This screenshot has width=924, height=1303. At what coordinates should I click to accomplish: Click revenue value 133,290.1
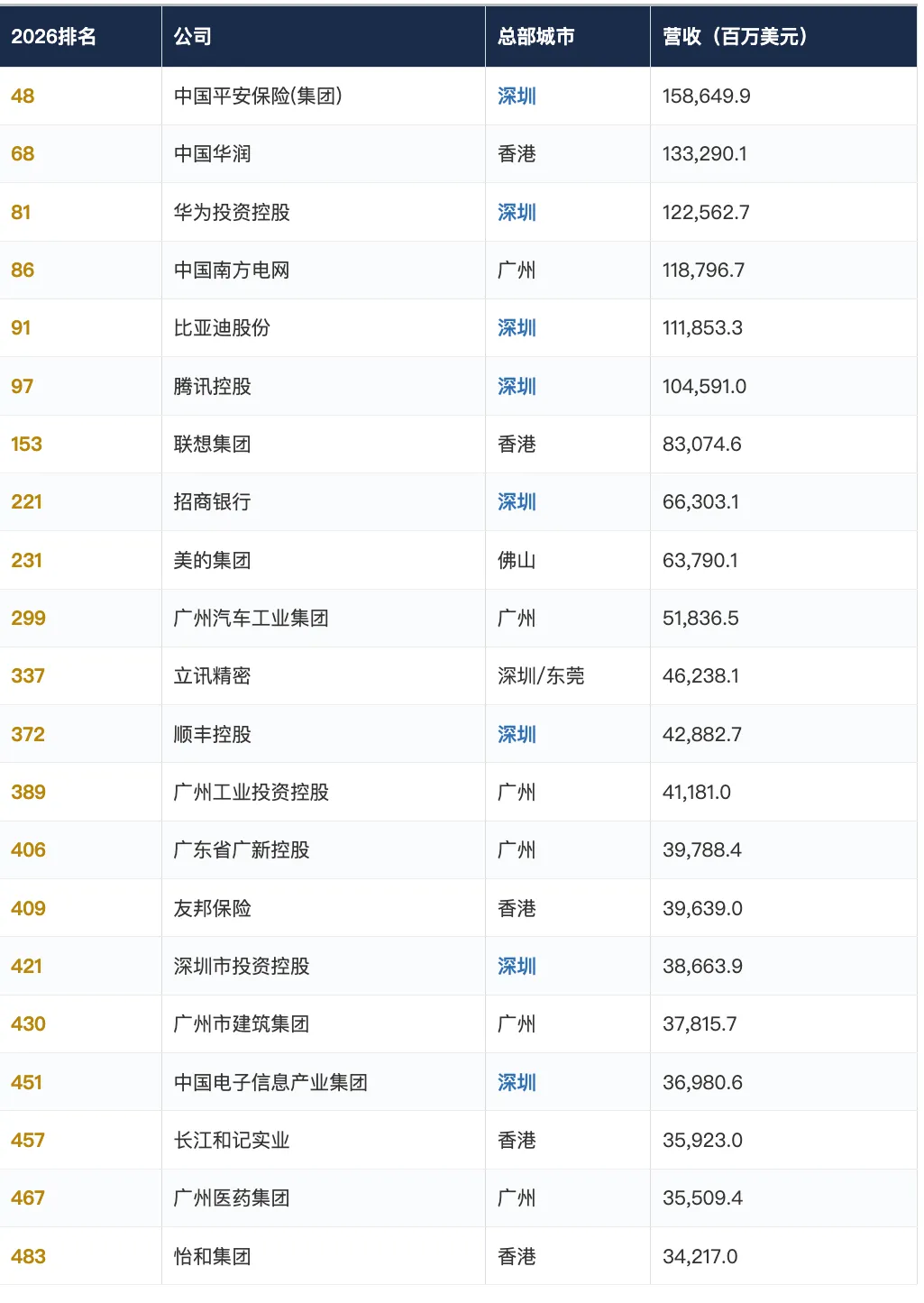coord(705,154)
